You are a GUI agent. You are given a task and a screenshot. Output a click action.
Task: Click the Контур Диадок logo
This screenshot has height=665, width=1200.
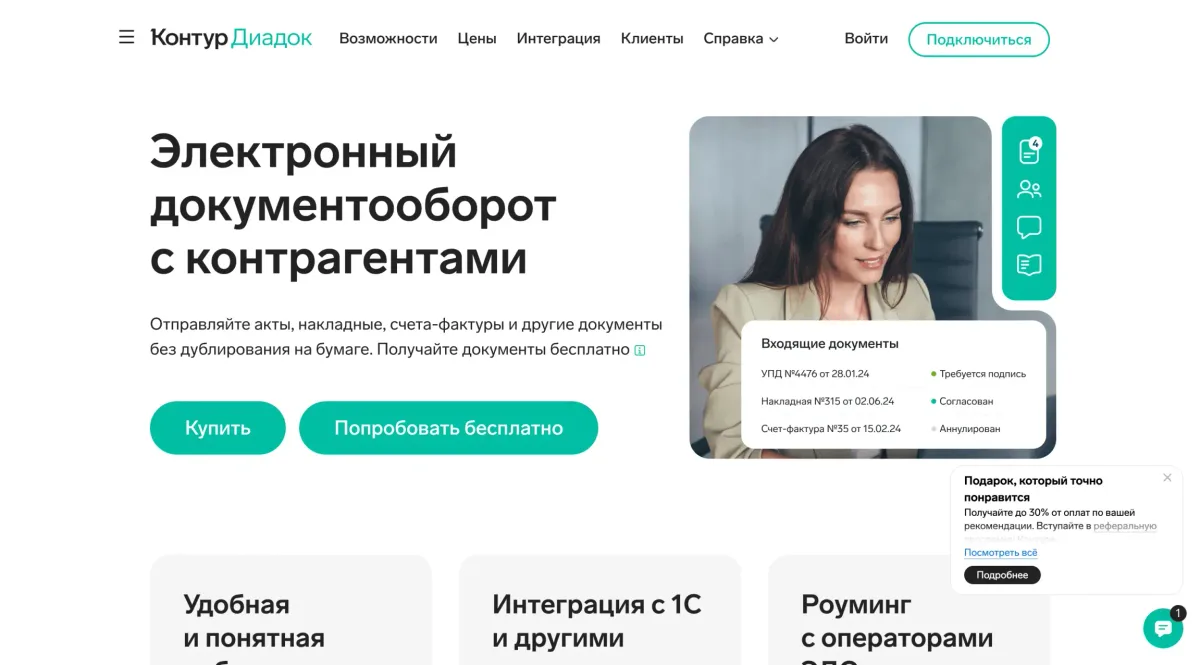(x=231, y=38)
